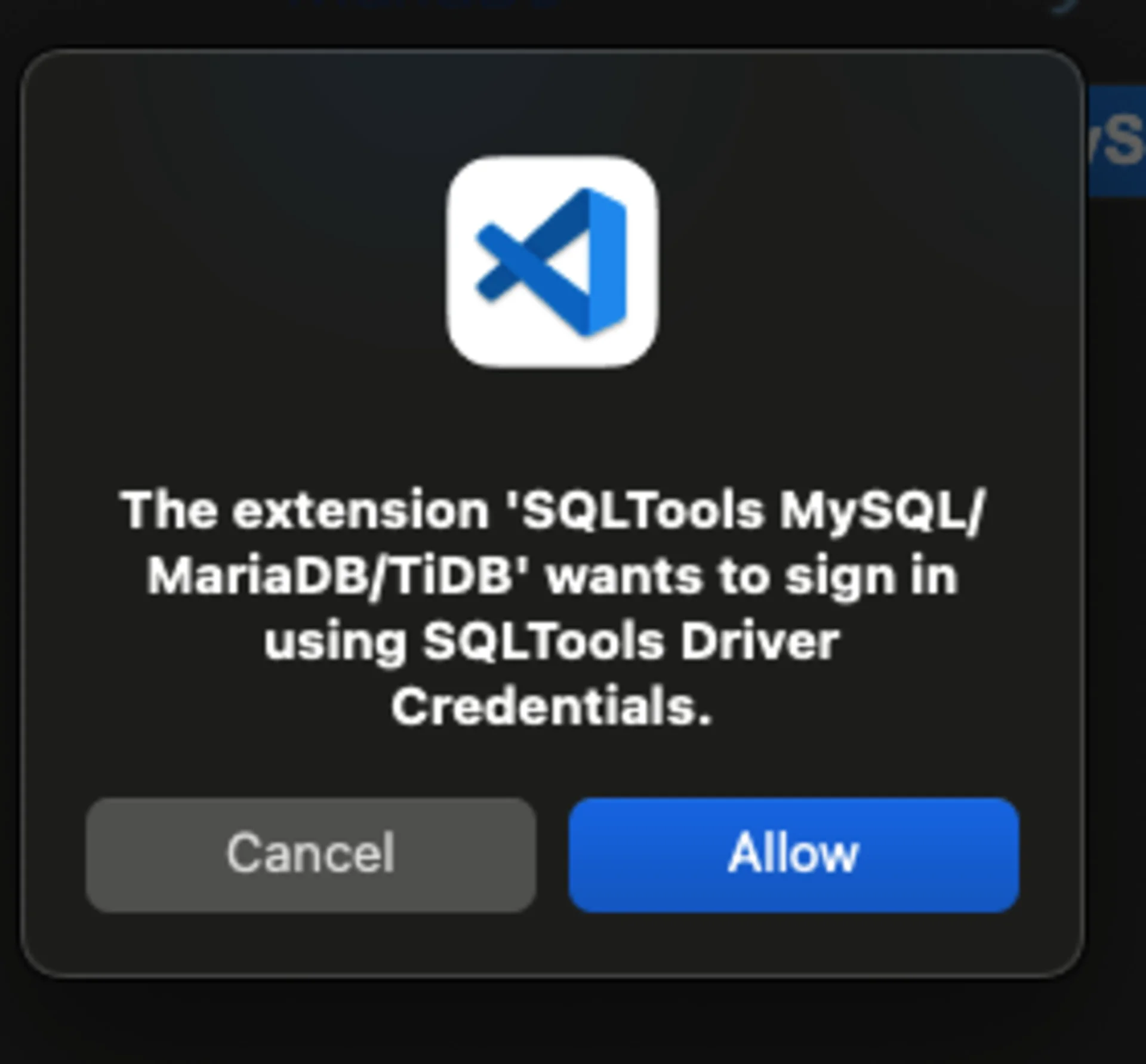
Task: Click the empty area left of the VS Code icon
Action: tap(239, 261)
